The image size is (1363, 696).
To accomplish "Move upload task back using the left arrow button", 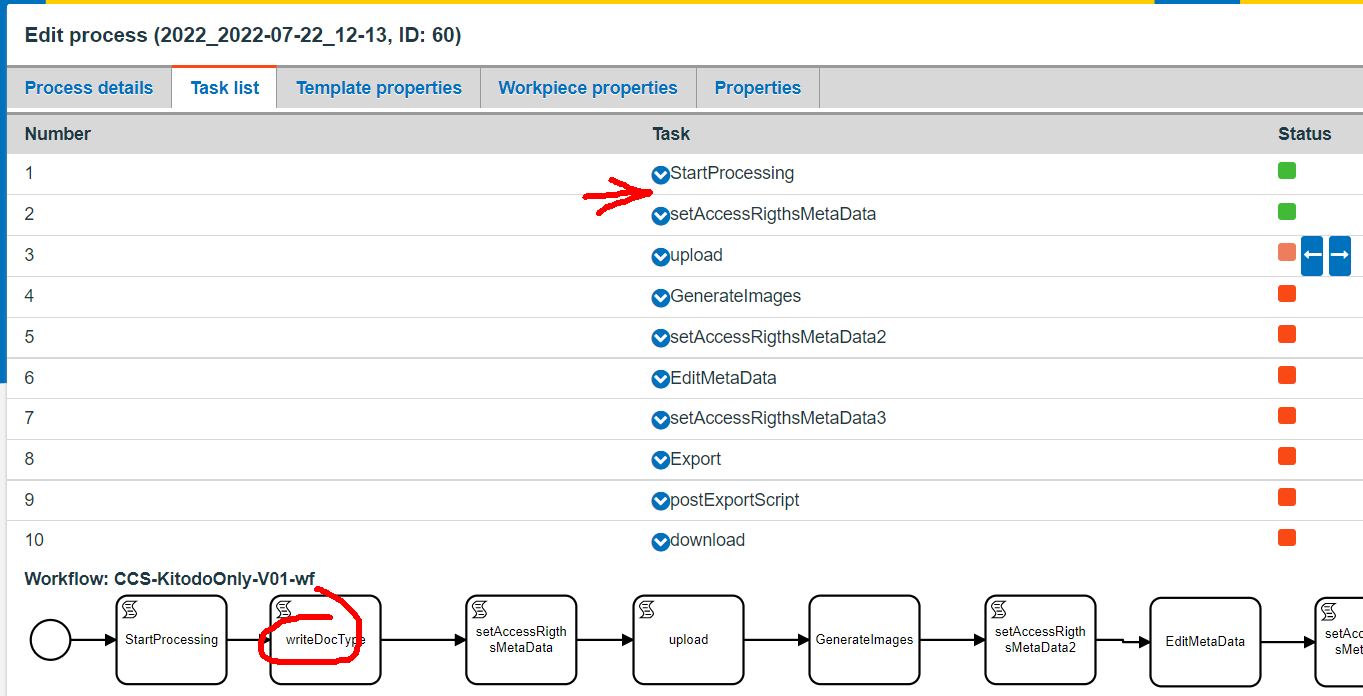I will pos(1312,256).
